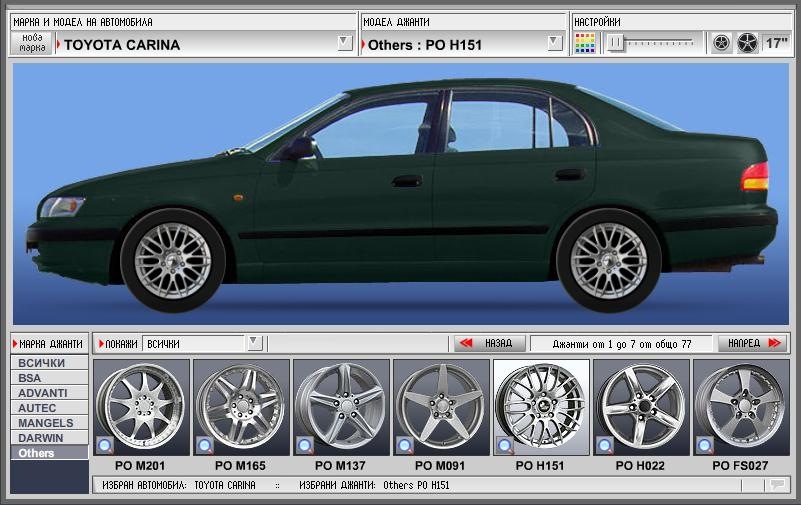Choose the PO M201 wheel thumbnail
The image size is (801, 505).
click(x=142, y=407)
